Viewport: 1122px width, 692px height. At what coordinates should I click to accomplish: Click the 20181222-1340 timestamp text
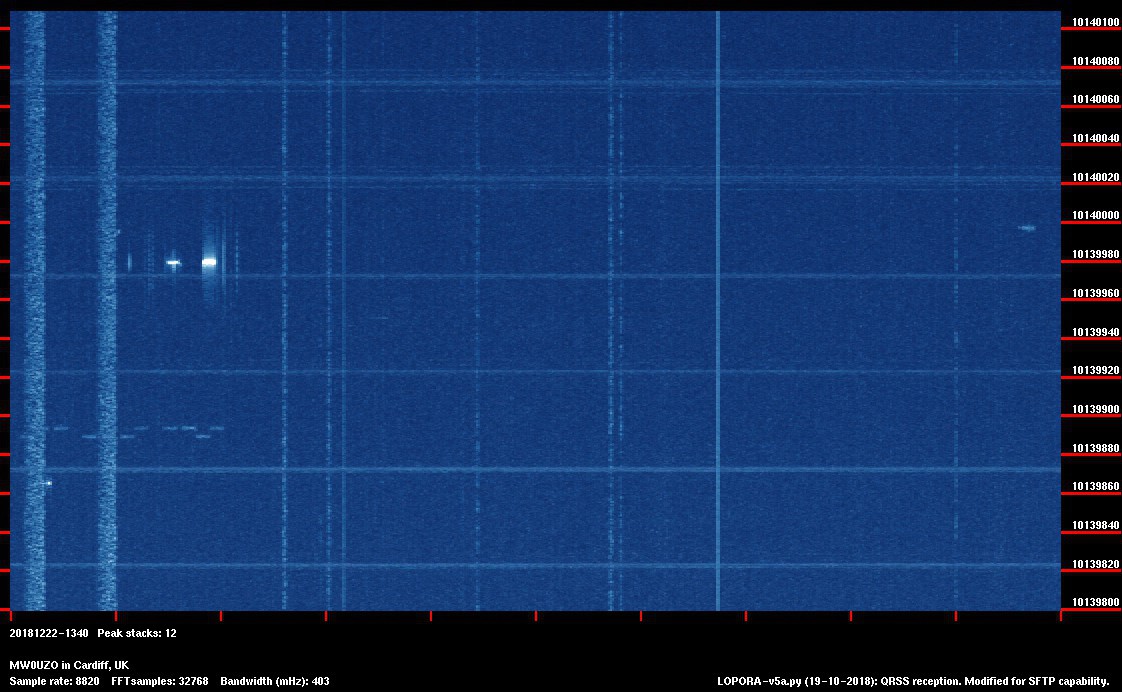[49, 633]
